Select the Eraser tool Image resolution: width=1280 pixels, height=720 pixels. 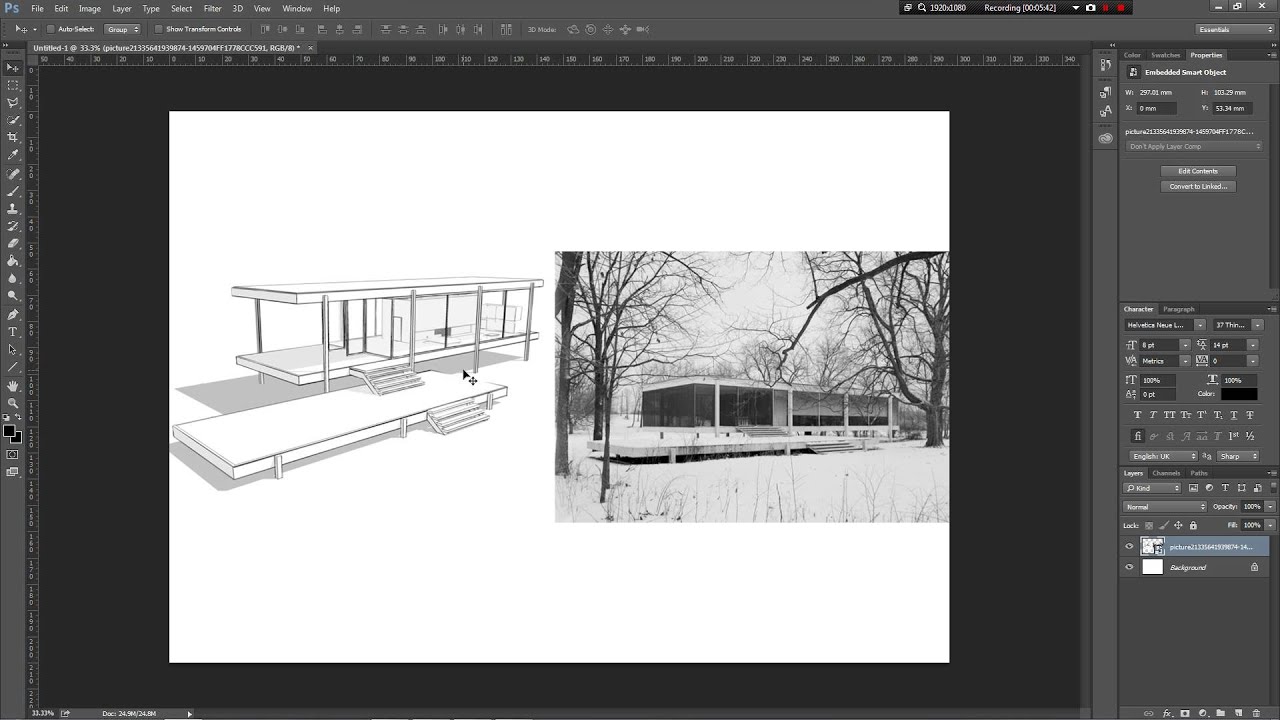pos(13,243)
